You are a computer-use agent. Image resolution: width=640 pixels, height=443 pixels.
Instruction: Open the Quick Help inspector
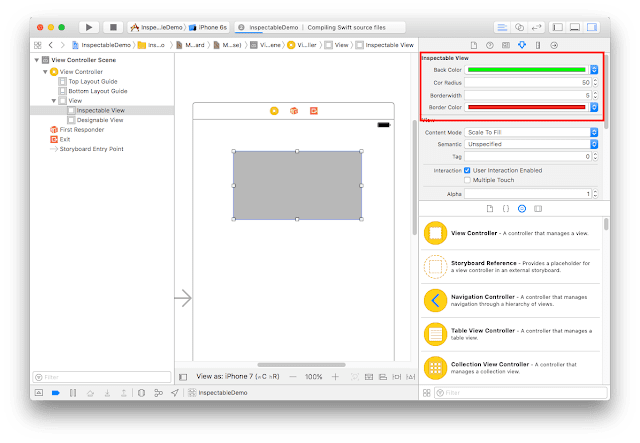coord(490,45)
